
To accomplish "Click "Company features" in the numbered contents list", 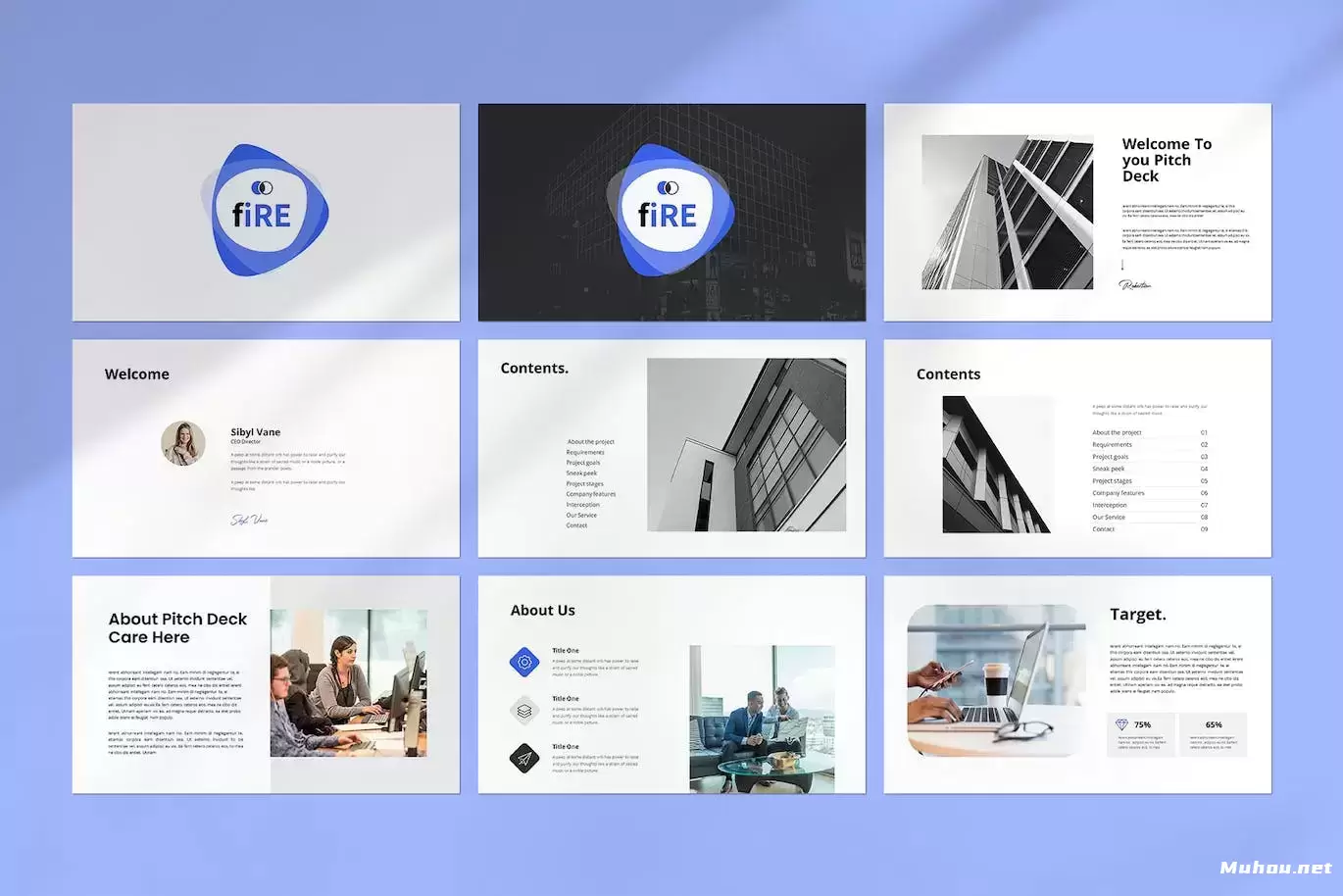I will tap(1119, 493).
